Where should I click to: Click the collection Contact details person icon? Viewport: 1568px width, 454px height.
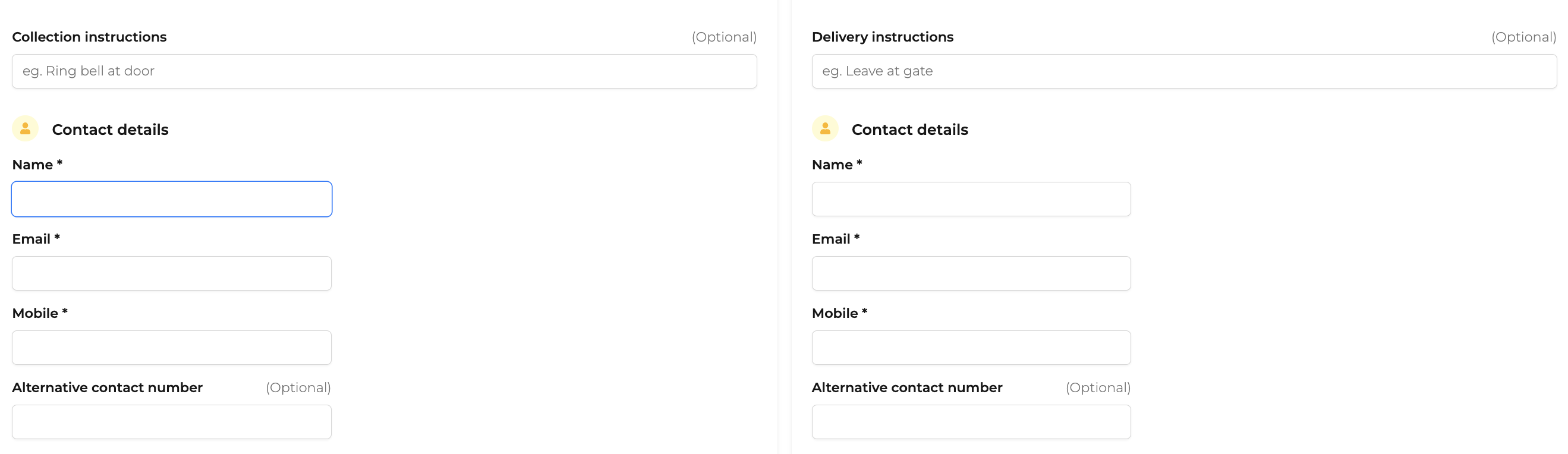coord(26,128)
